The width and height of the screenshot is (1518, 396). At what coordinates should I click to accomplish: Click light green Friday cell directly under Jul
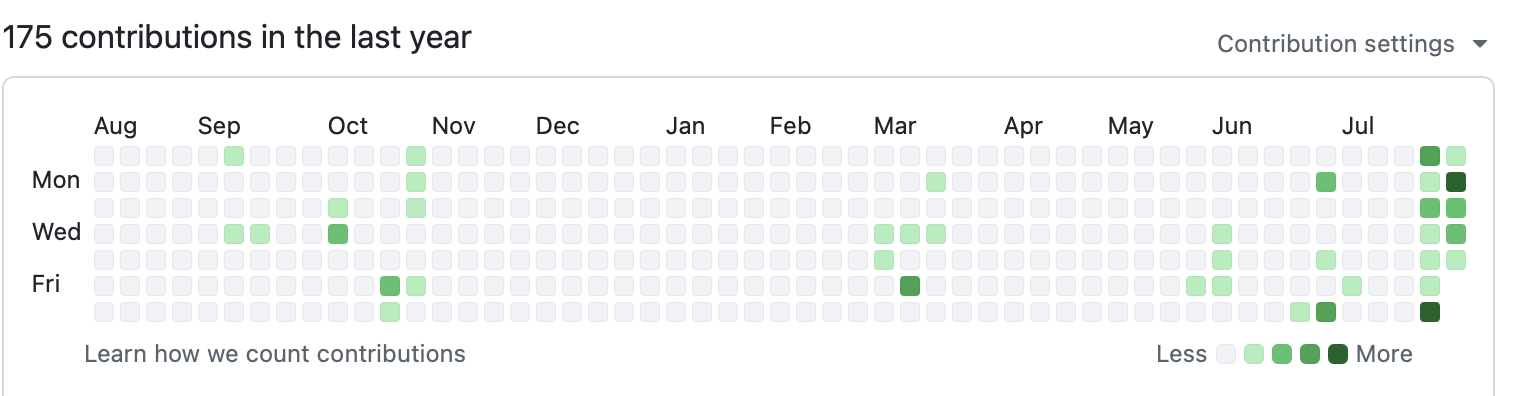[x=1352, y=286]
